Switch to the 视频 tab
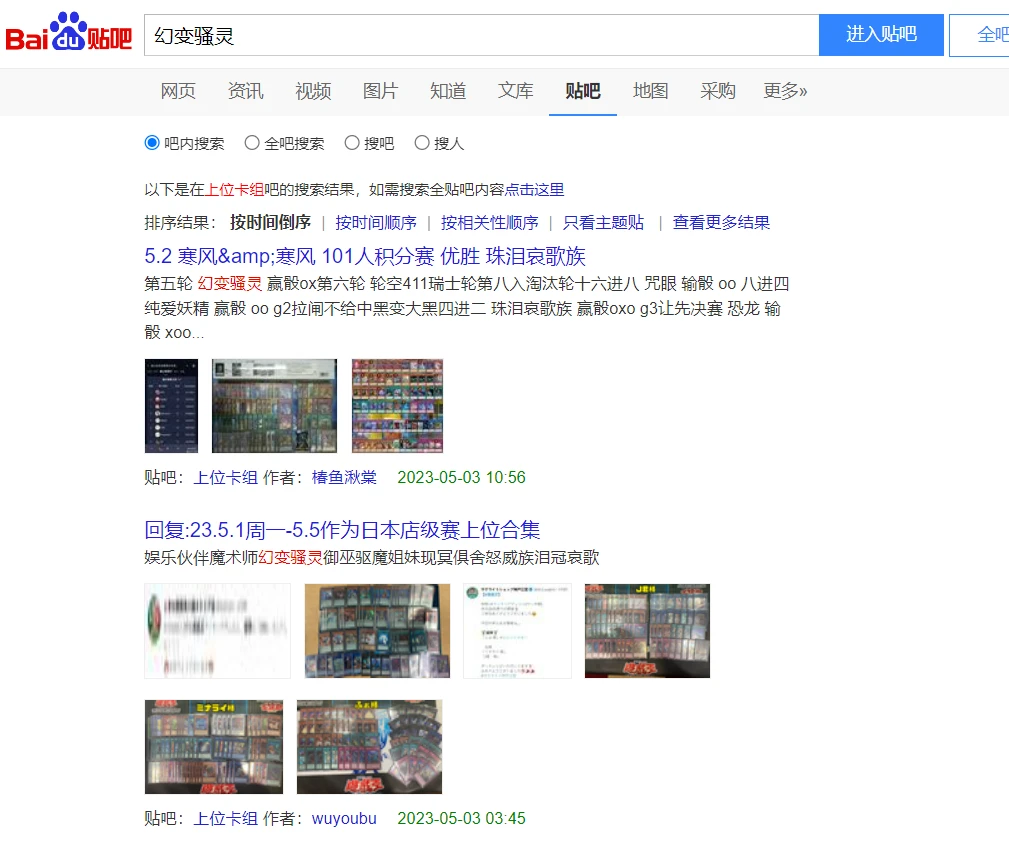The image size is (1009, 846). pos(313,91)
